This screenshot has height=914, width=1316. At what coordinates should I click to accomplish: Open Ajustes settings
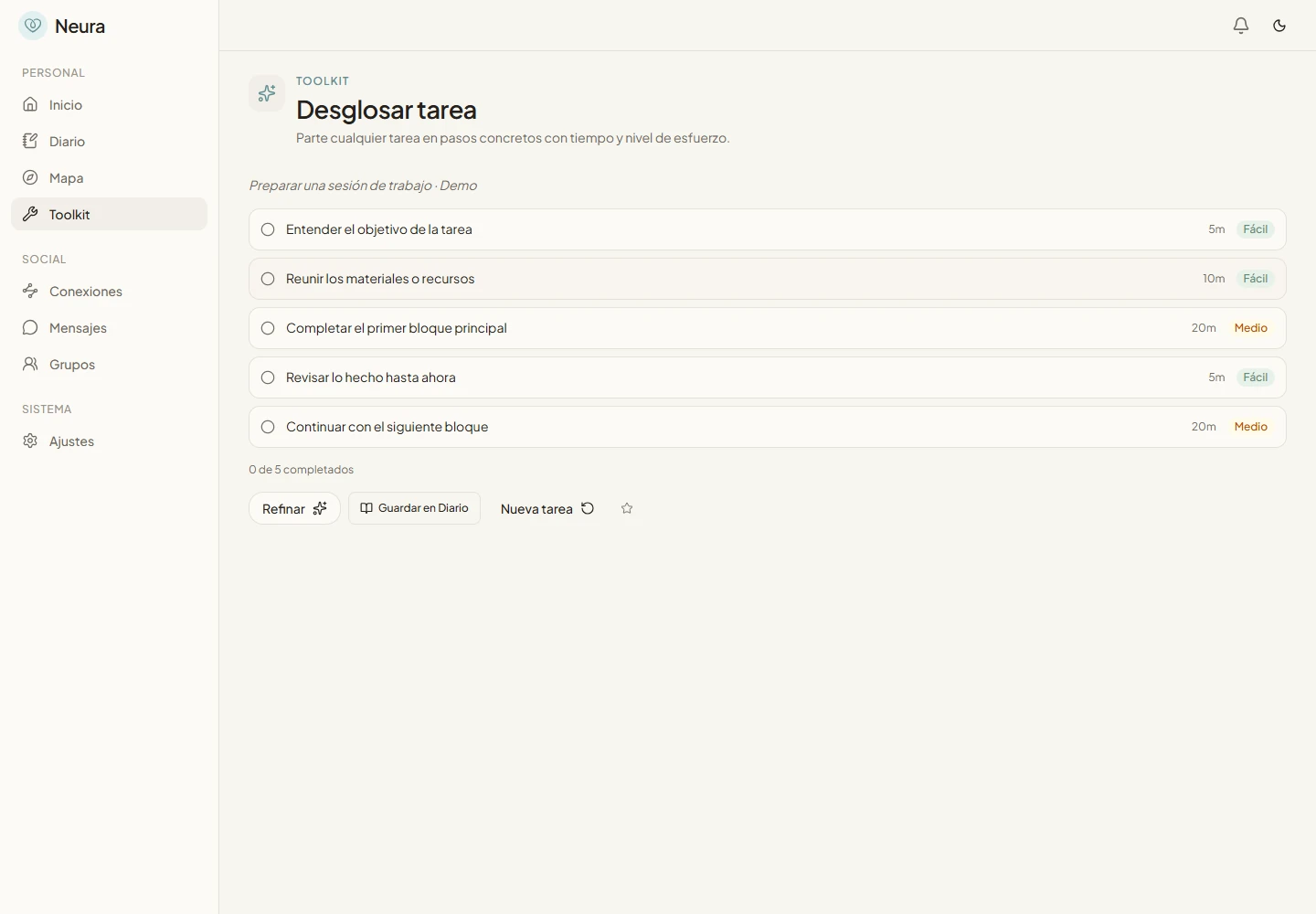(x=110, y=441)
